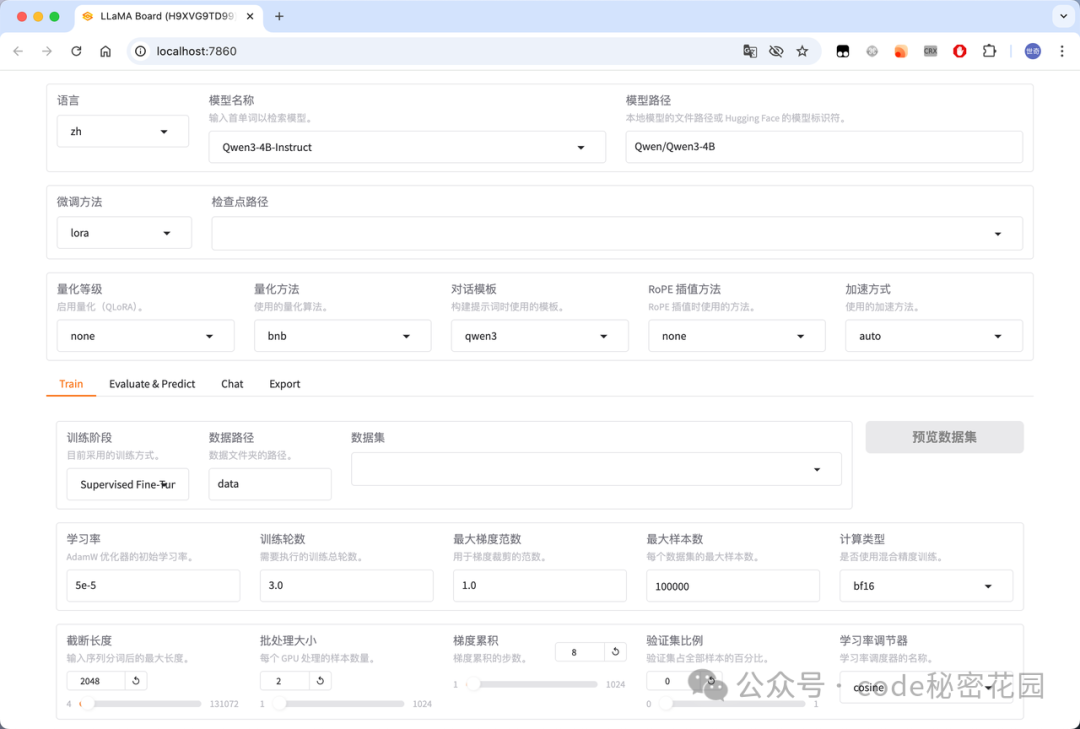Screen dimensions: 1080x729
Task: Click the 学习率 field showing 5e-5
Action: 153,586
